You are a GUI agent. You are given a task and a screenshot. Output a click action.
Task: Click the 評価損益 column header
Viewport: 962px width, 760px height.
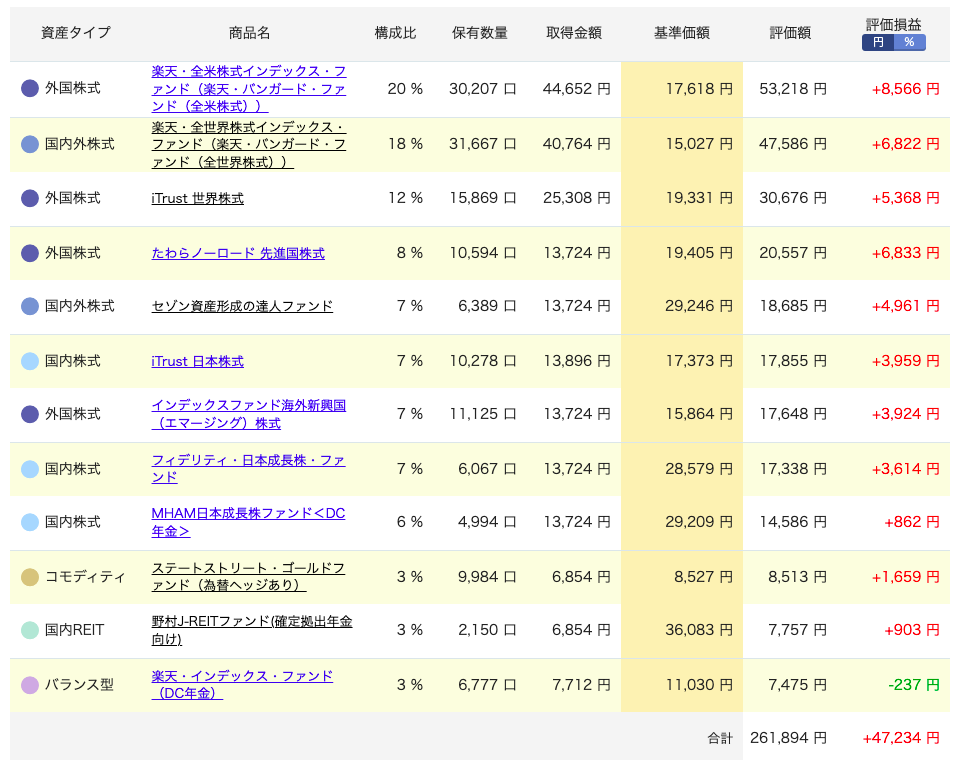894,25
